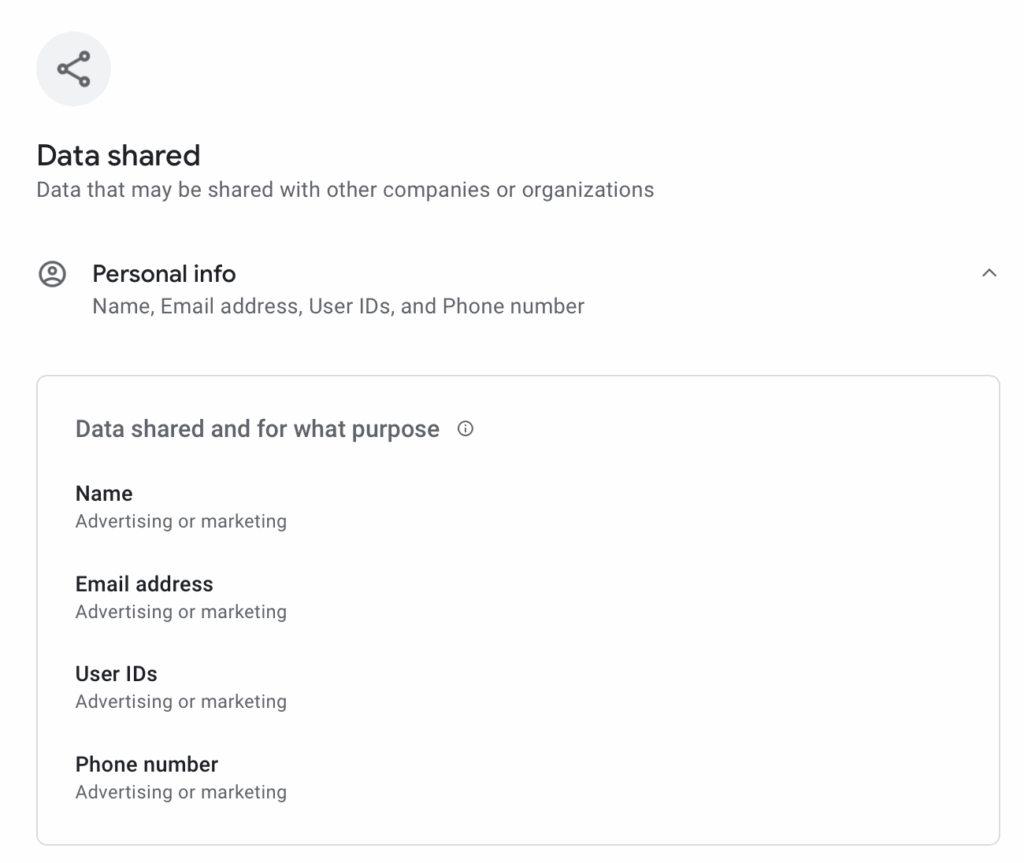
Task: Click the purpose text under Email address
Action: click(x=181, y=611)
